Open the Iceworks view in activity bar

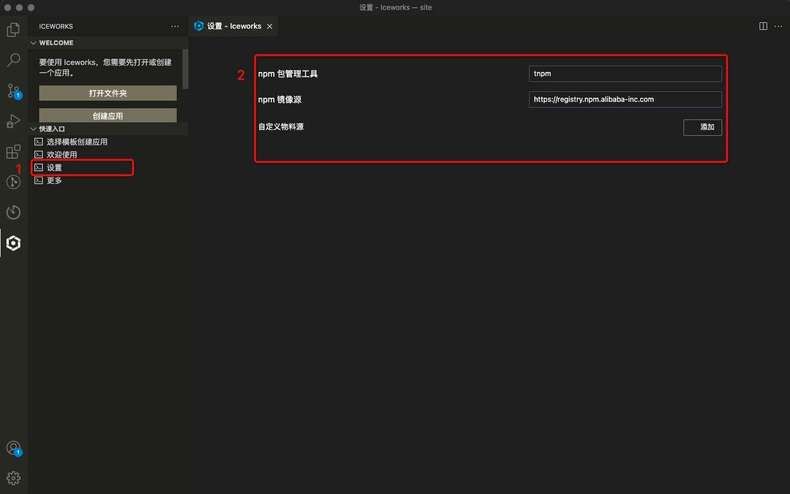pos(14,243)
